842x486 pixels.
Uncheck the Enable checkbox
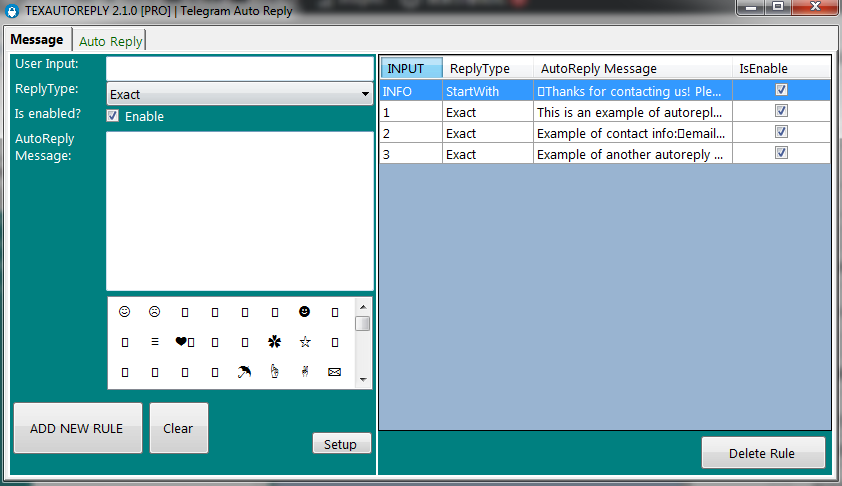pyautogui.click(x=112, y=116)
